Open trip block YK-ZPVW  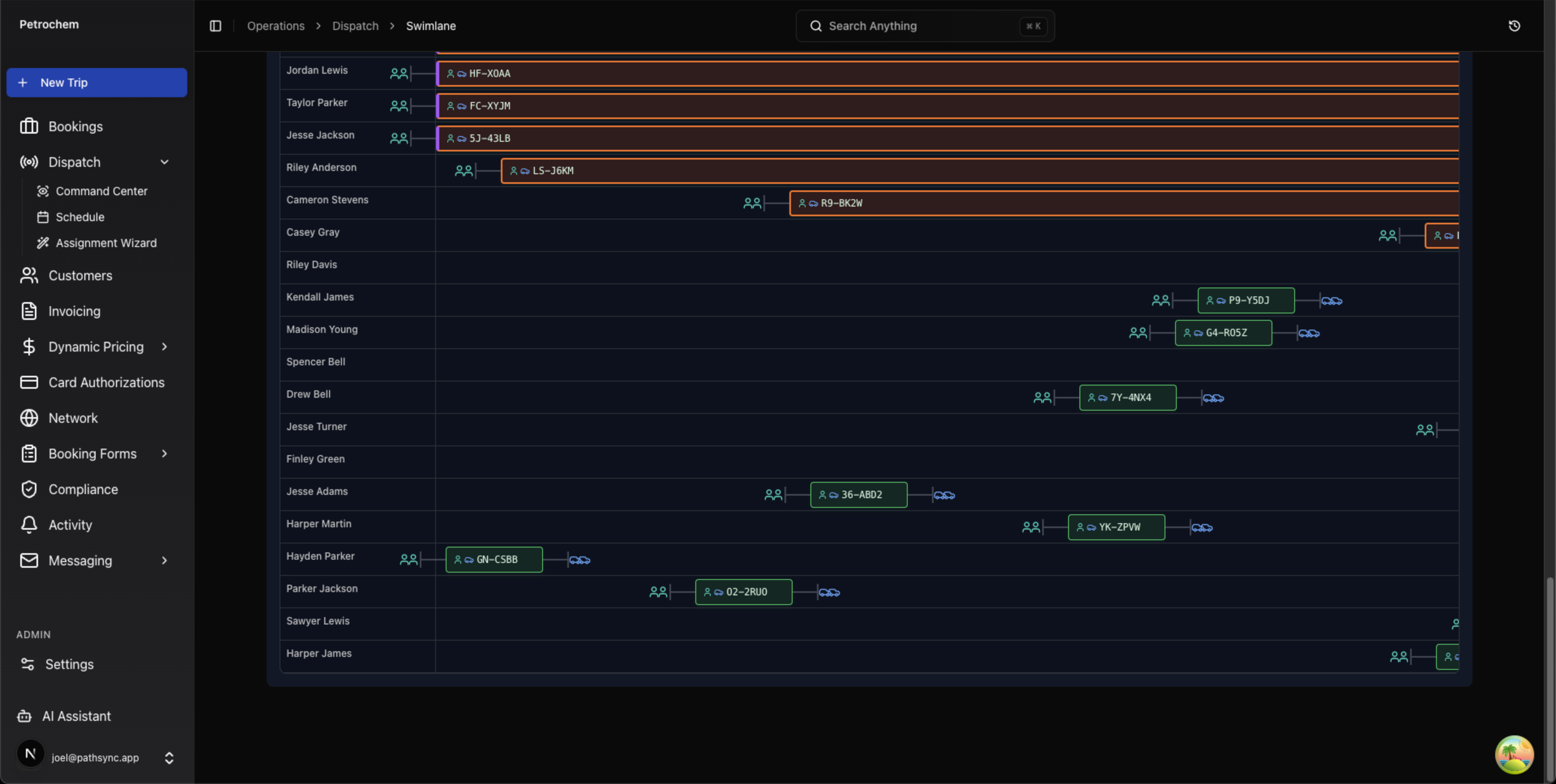1116,527
